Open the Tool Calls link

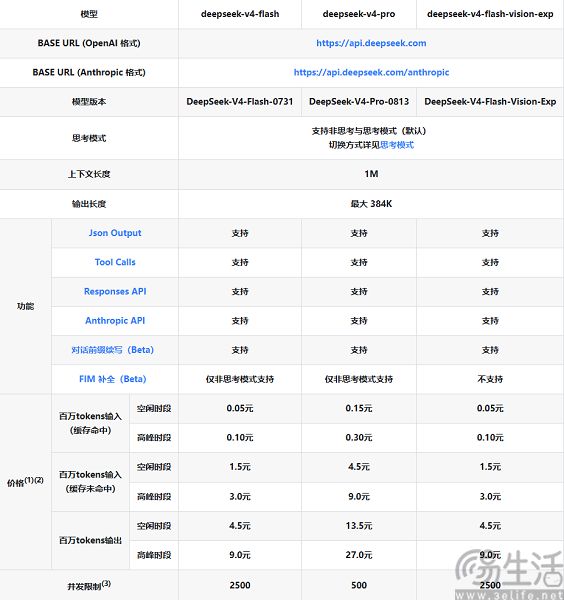pyautogui.click(x=115, y=262)
